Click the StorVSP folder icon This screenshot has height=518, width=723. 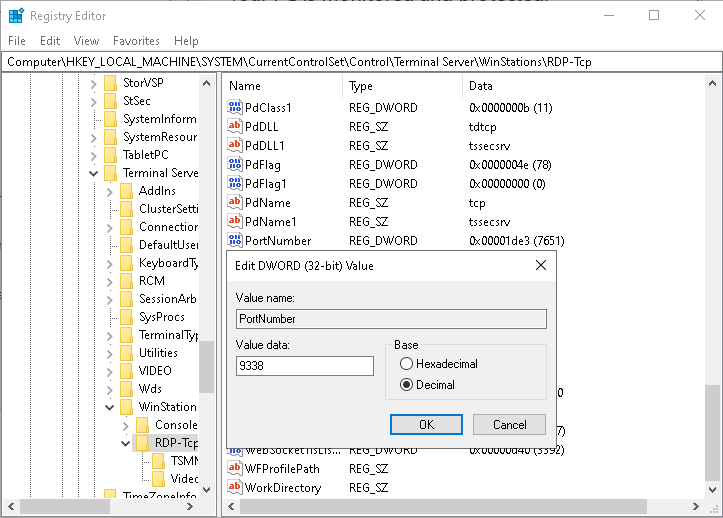point(111,83)
